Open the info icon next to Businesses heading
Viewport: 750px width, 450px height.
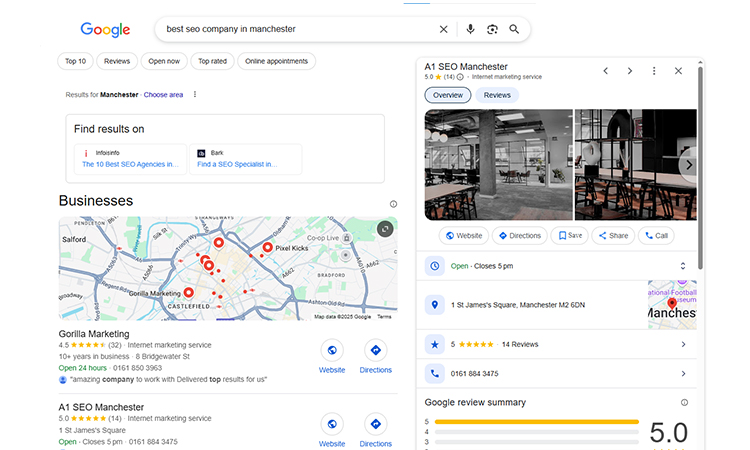pos(393,204)
